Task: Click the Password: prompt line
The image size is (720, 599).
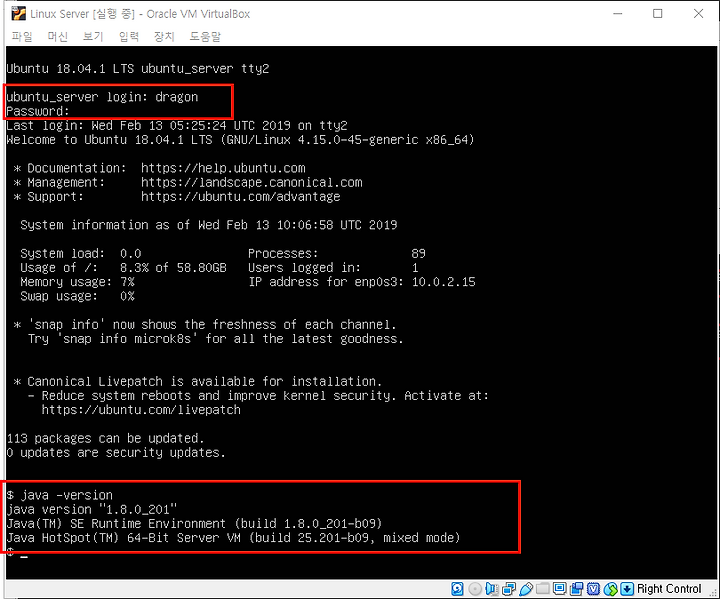Action: tap(38, 111)
